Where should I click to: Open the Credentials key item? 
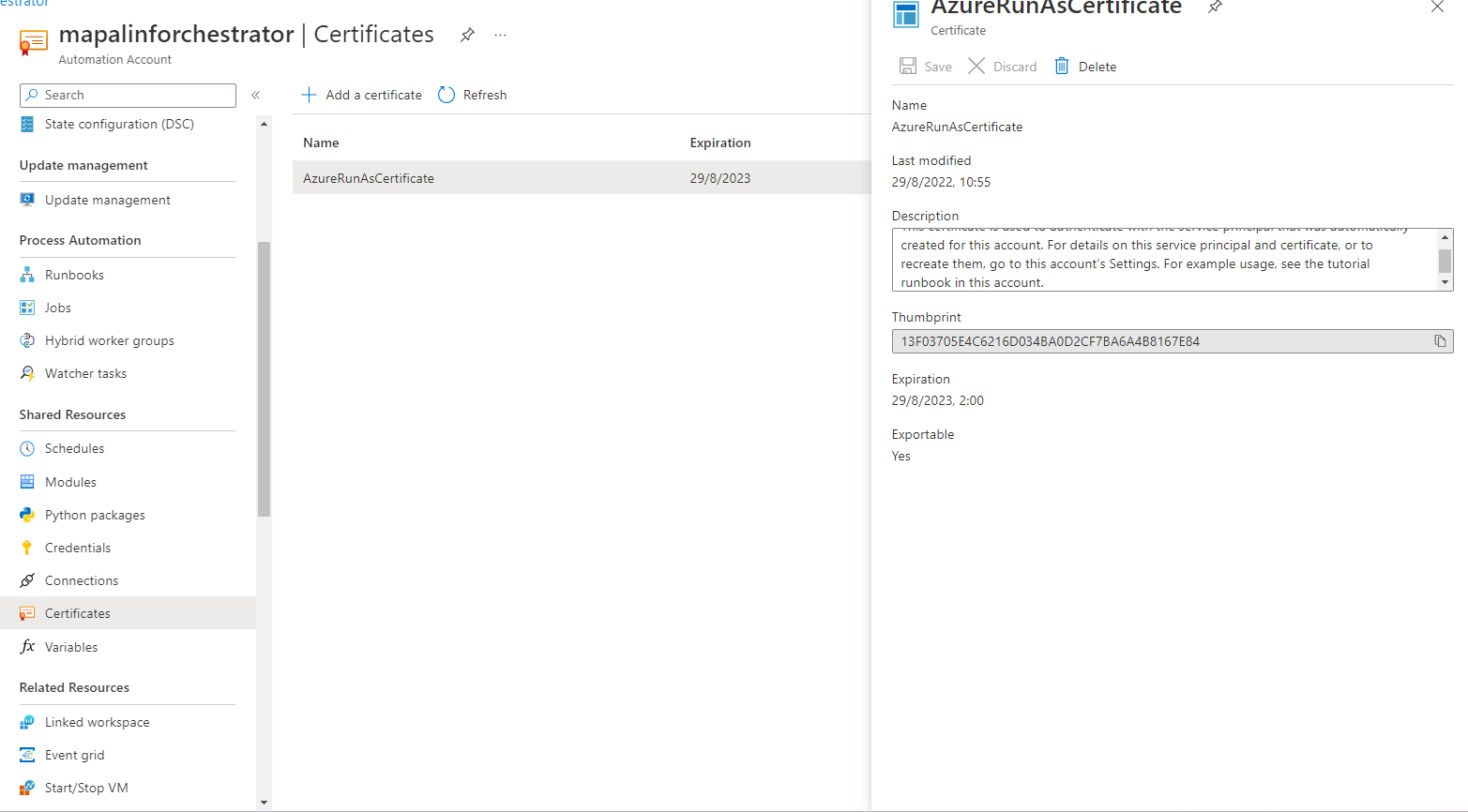tap(78, 548)
